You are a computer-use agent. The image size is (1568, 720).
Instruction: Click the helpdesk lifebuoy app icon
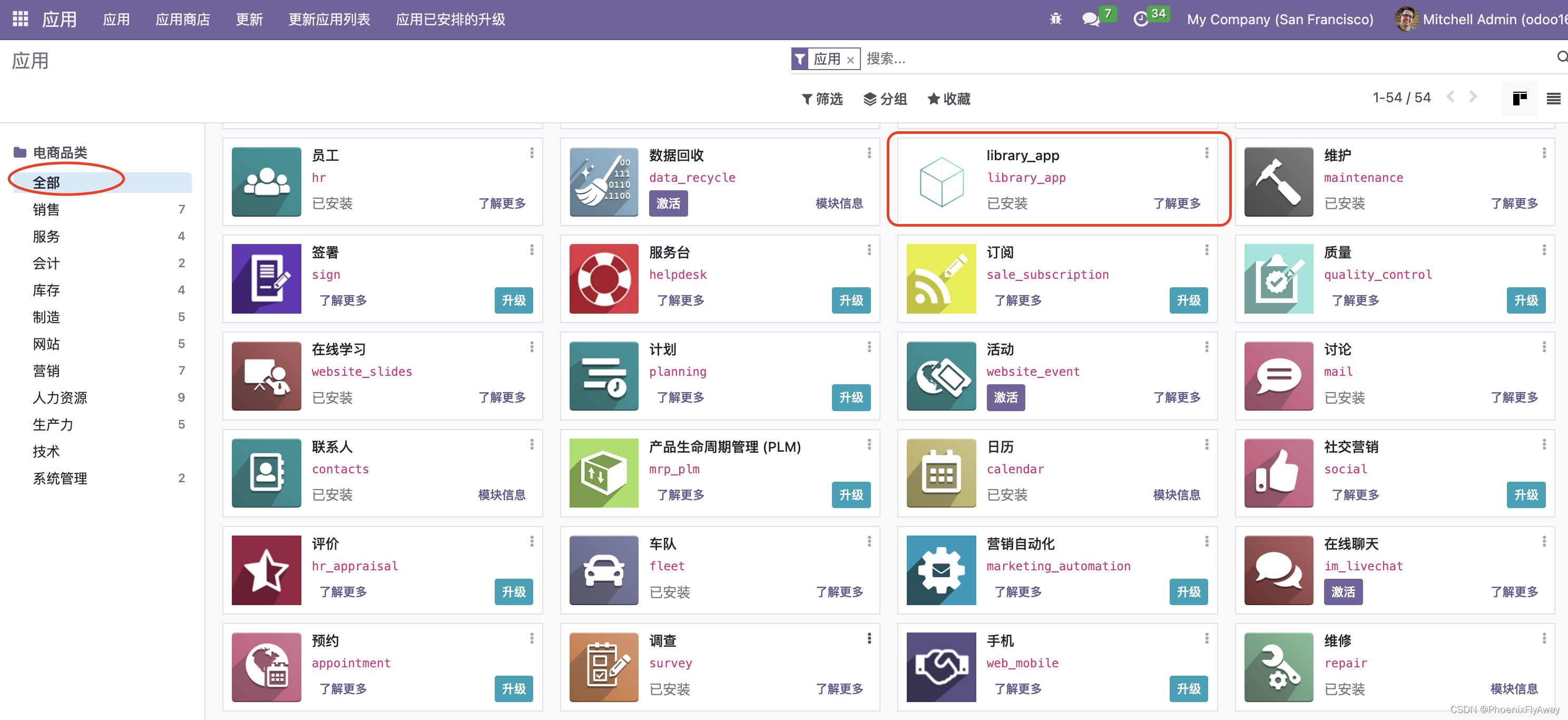pyautogui.click(x=603, y=278)
